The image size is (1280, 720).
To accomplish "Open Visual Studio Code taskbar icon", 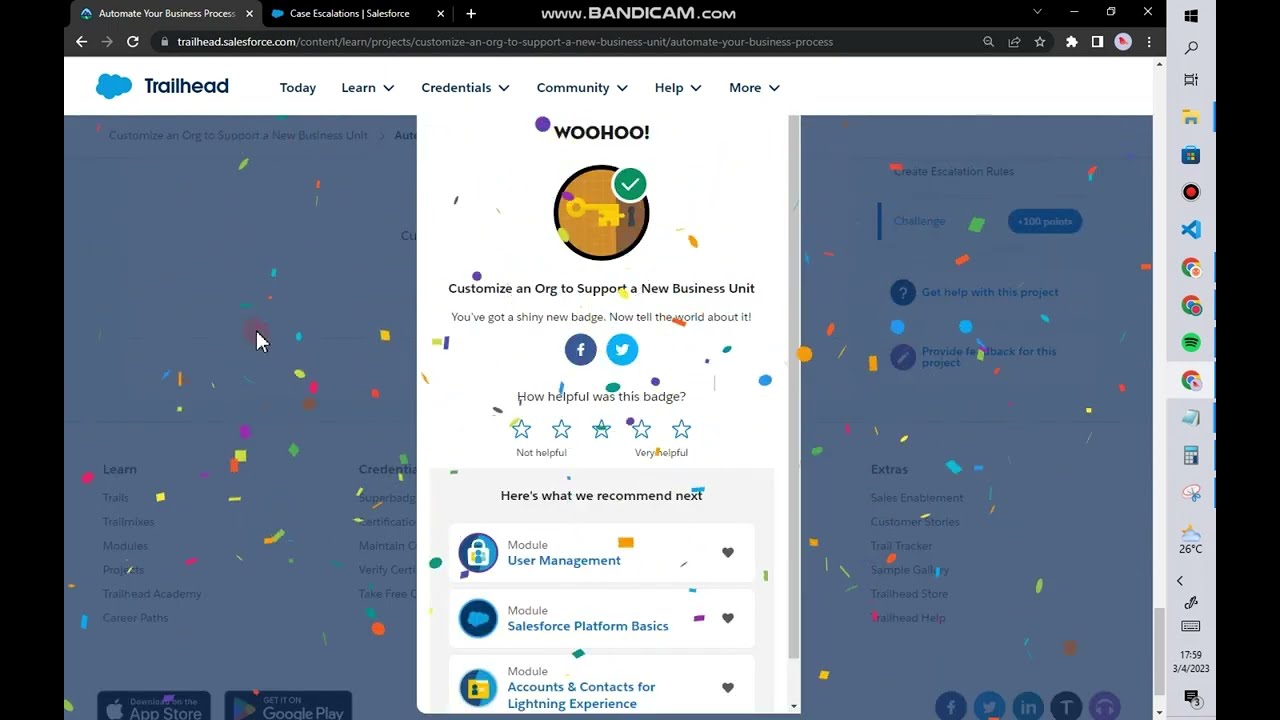I will tap(1191, 229).
